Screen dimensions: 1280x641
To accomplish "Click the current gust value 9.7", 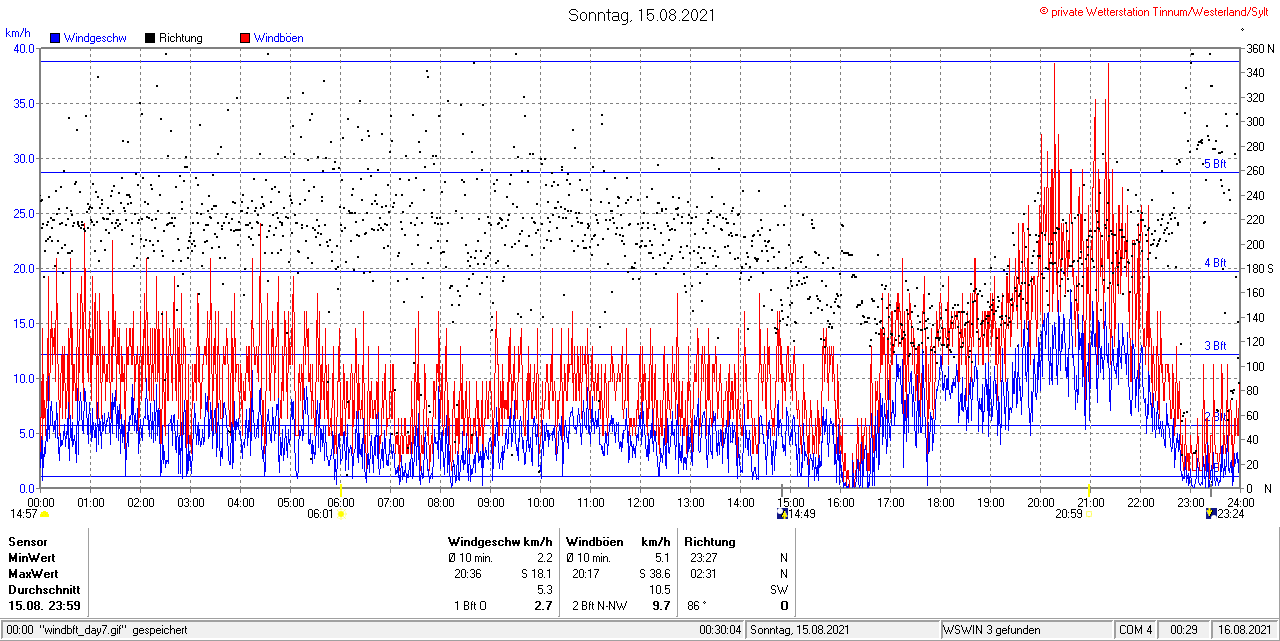I will click(x=661, y=606).
